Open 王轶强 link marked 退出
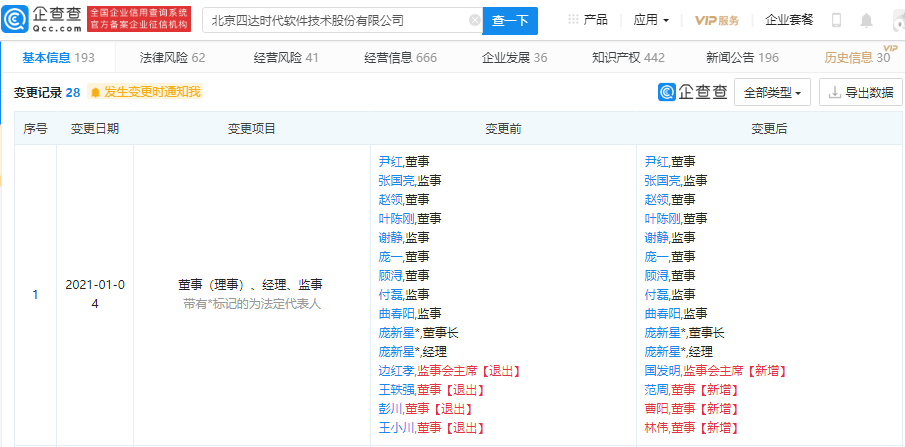 click(x=397, y=390)
